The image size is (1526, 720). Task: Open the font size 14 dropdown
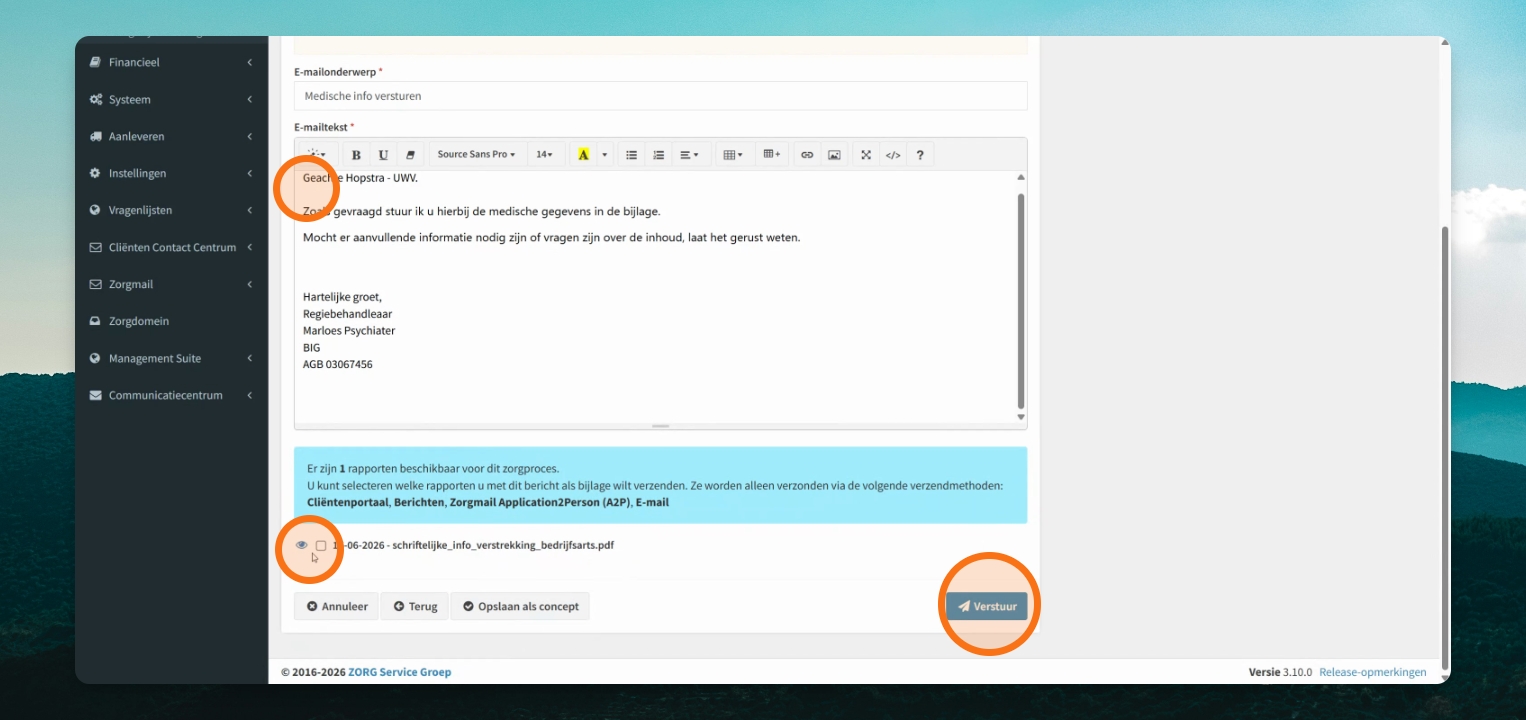point(544,155)
